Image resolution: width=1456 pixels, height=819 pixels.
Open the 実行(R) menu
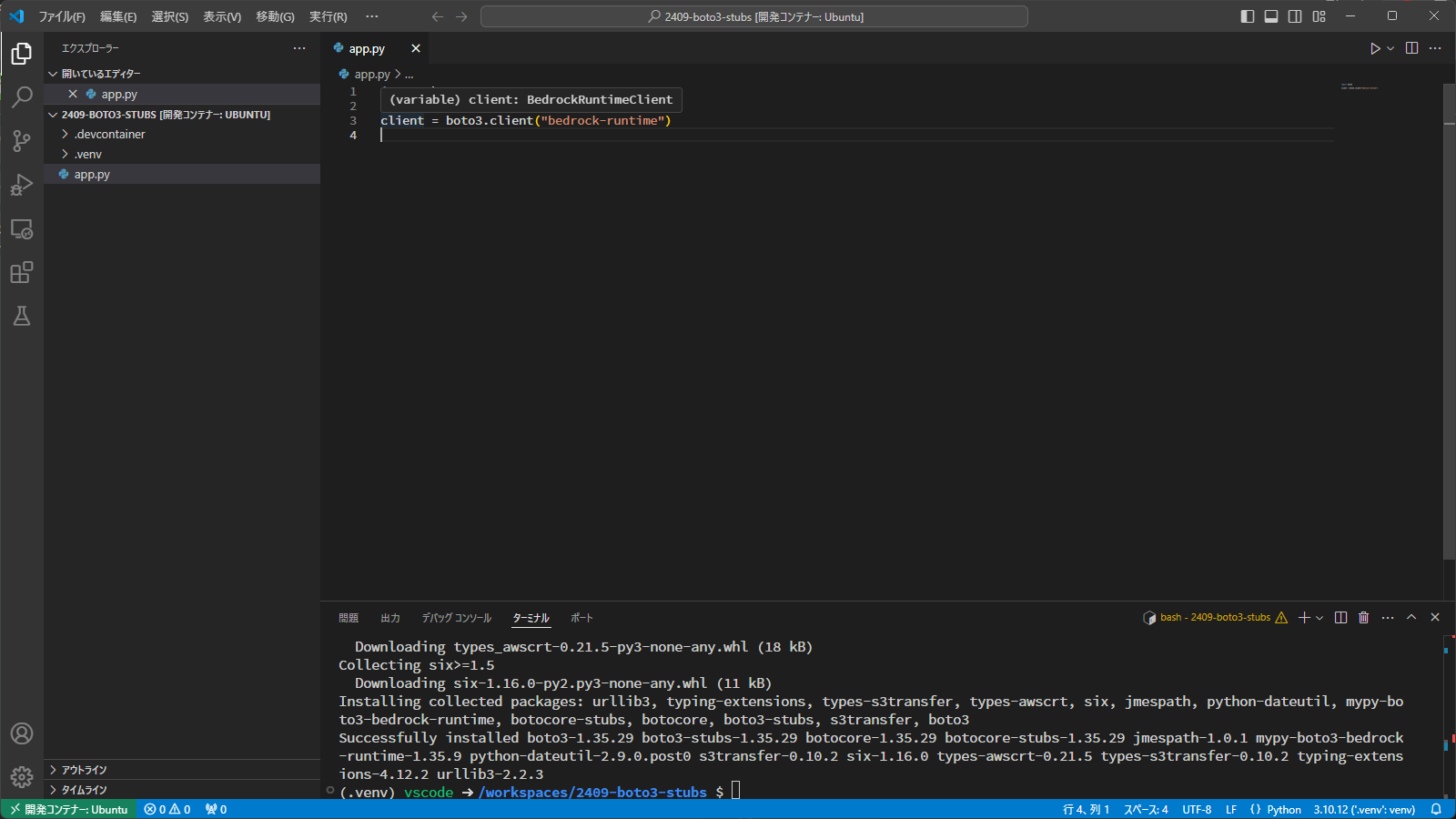pos(329,16)
